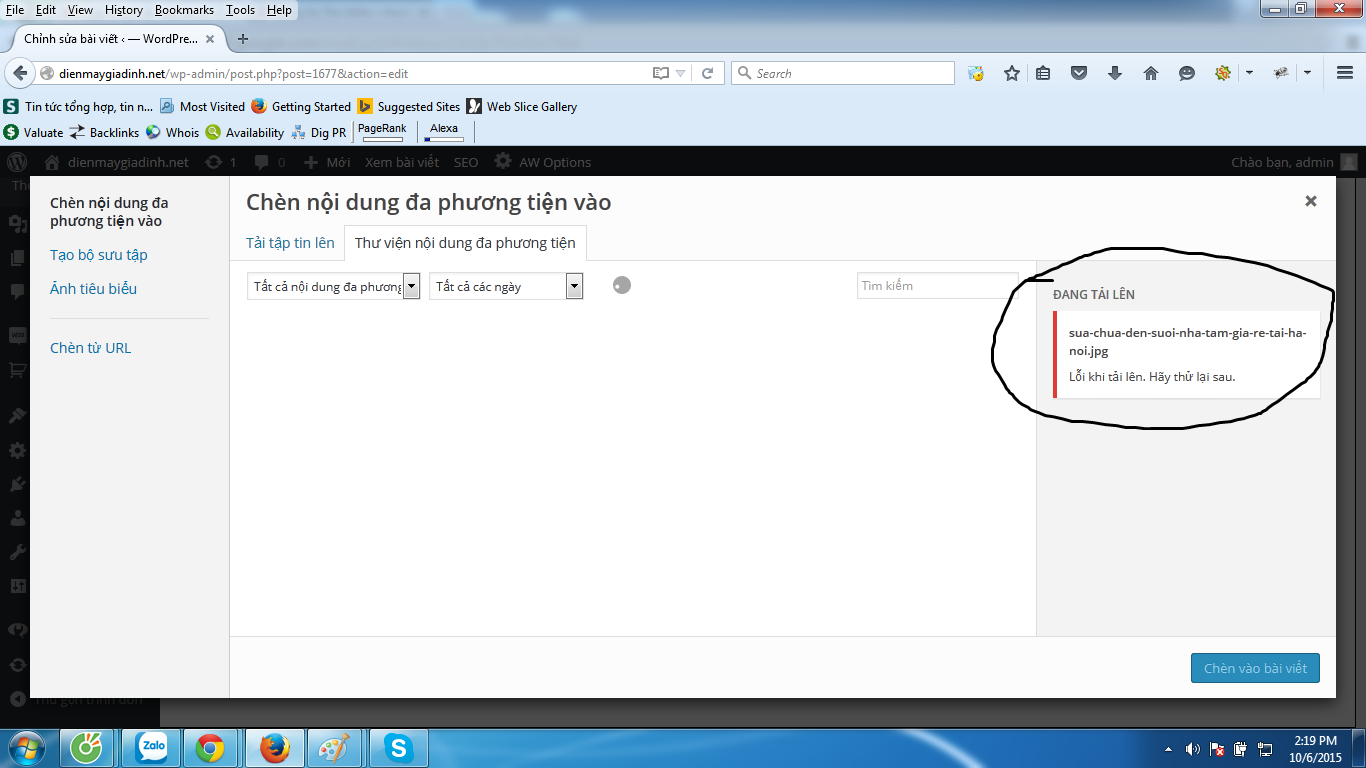Open Google Chrome from taskbar
The width and height of the screenshot is (1366, 768).
tap(210, 748)
